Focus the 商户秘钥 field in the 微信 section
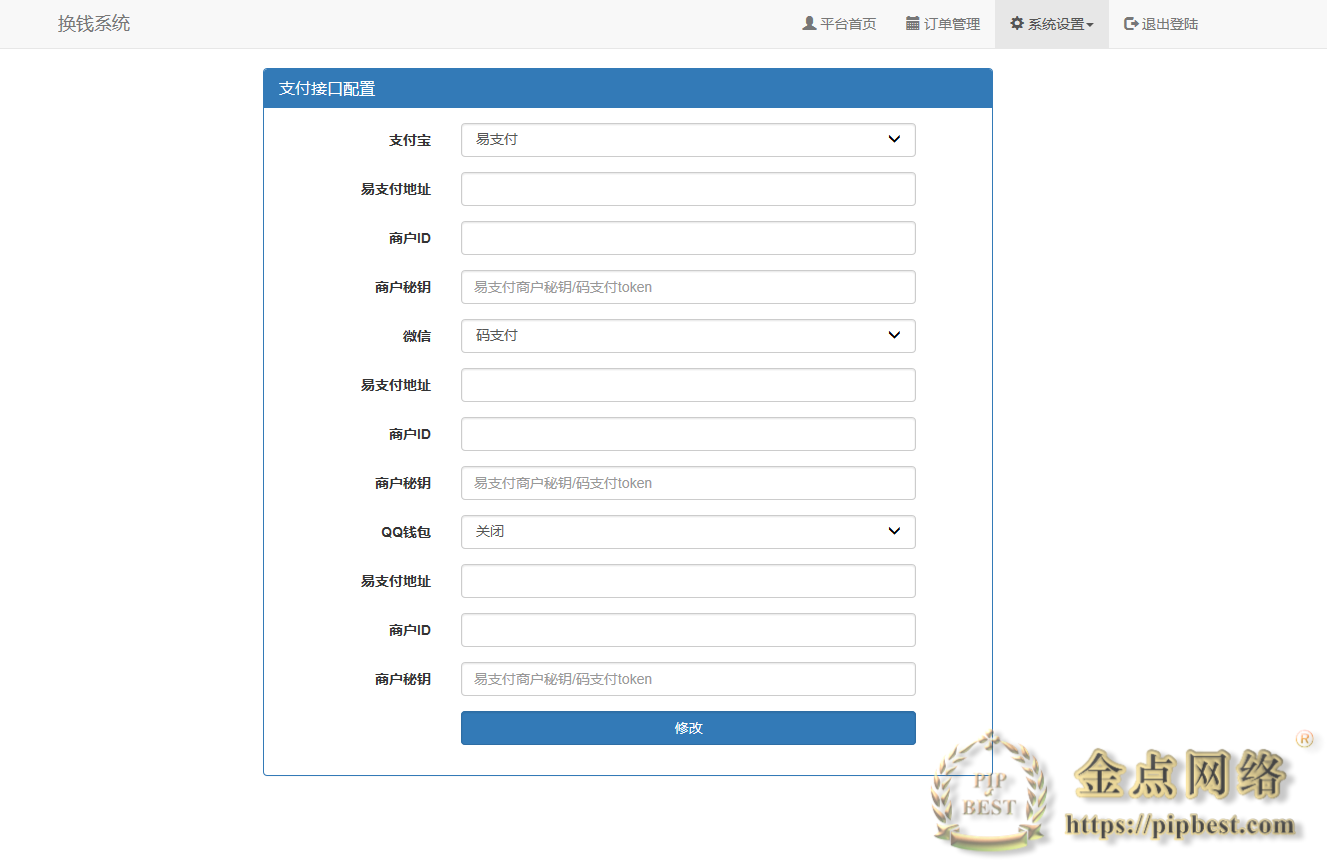 click(688, 483)
